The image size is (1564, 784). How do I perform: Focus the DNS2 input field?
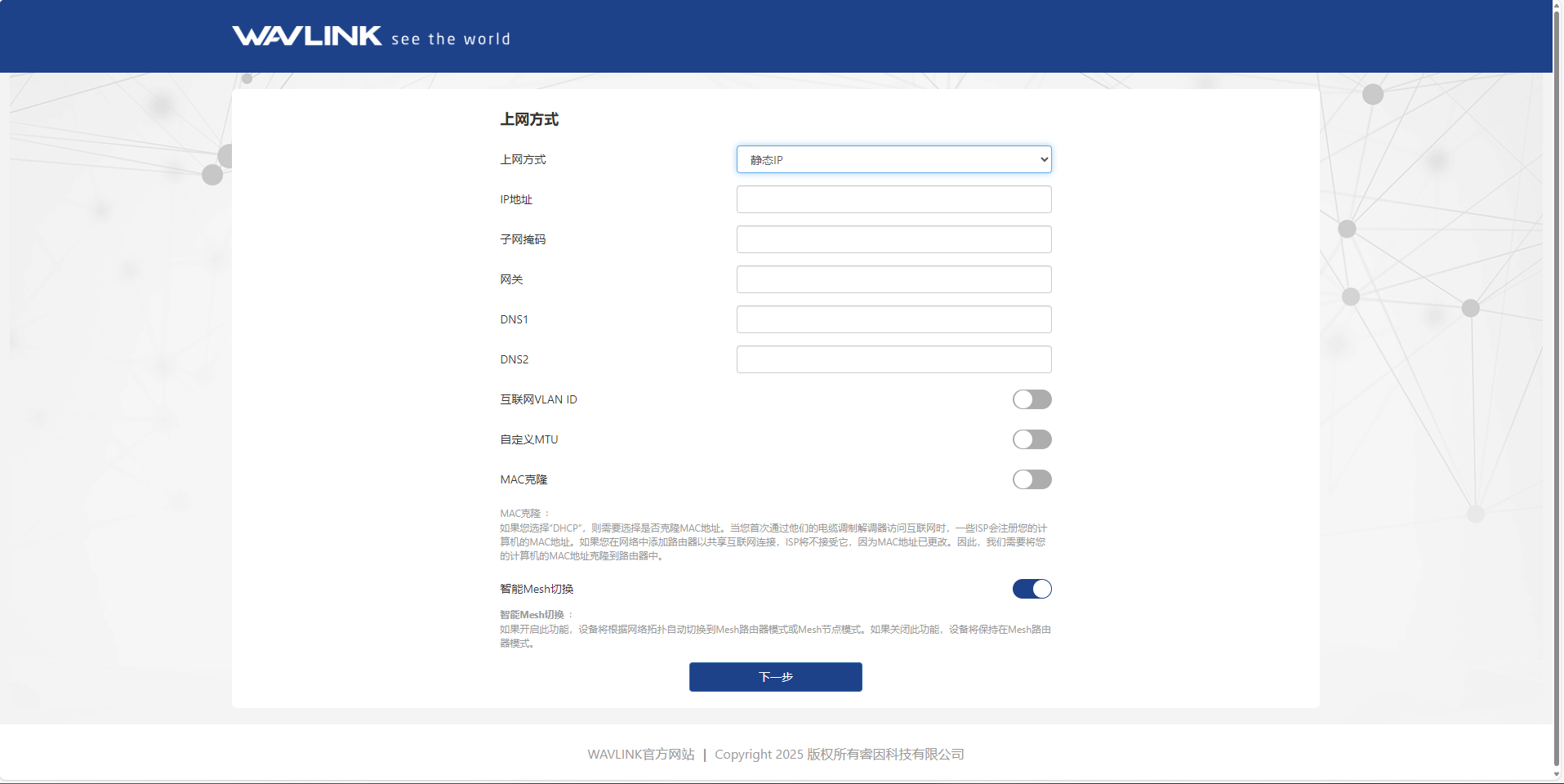coord(893,359)
